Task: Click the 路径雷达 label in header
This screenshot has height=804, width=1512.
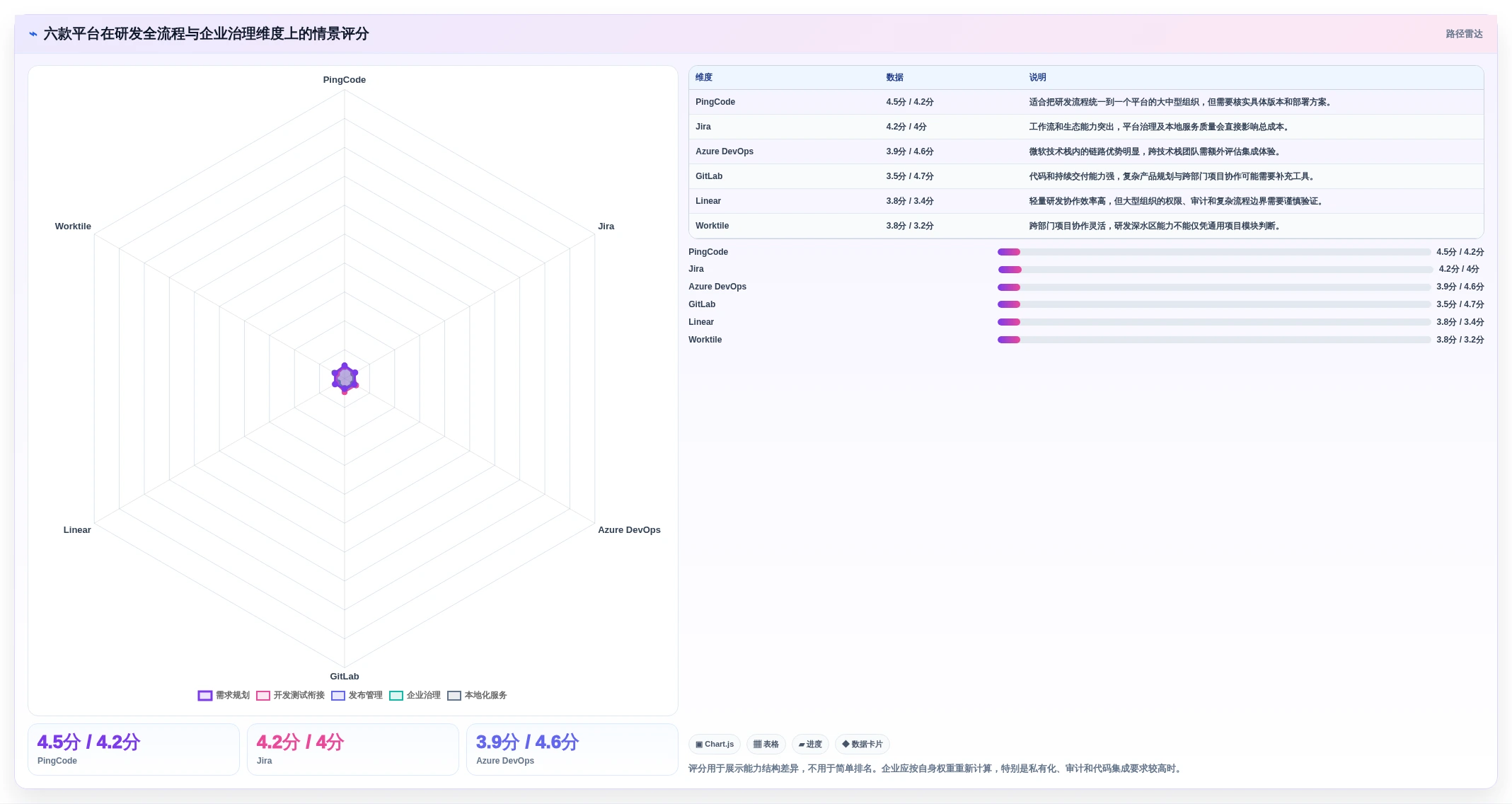Action: 1464,34
